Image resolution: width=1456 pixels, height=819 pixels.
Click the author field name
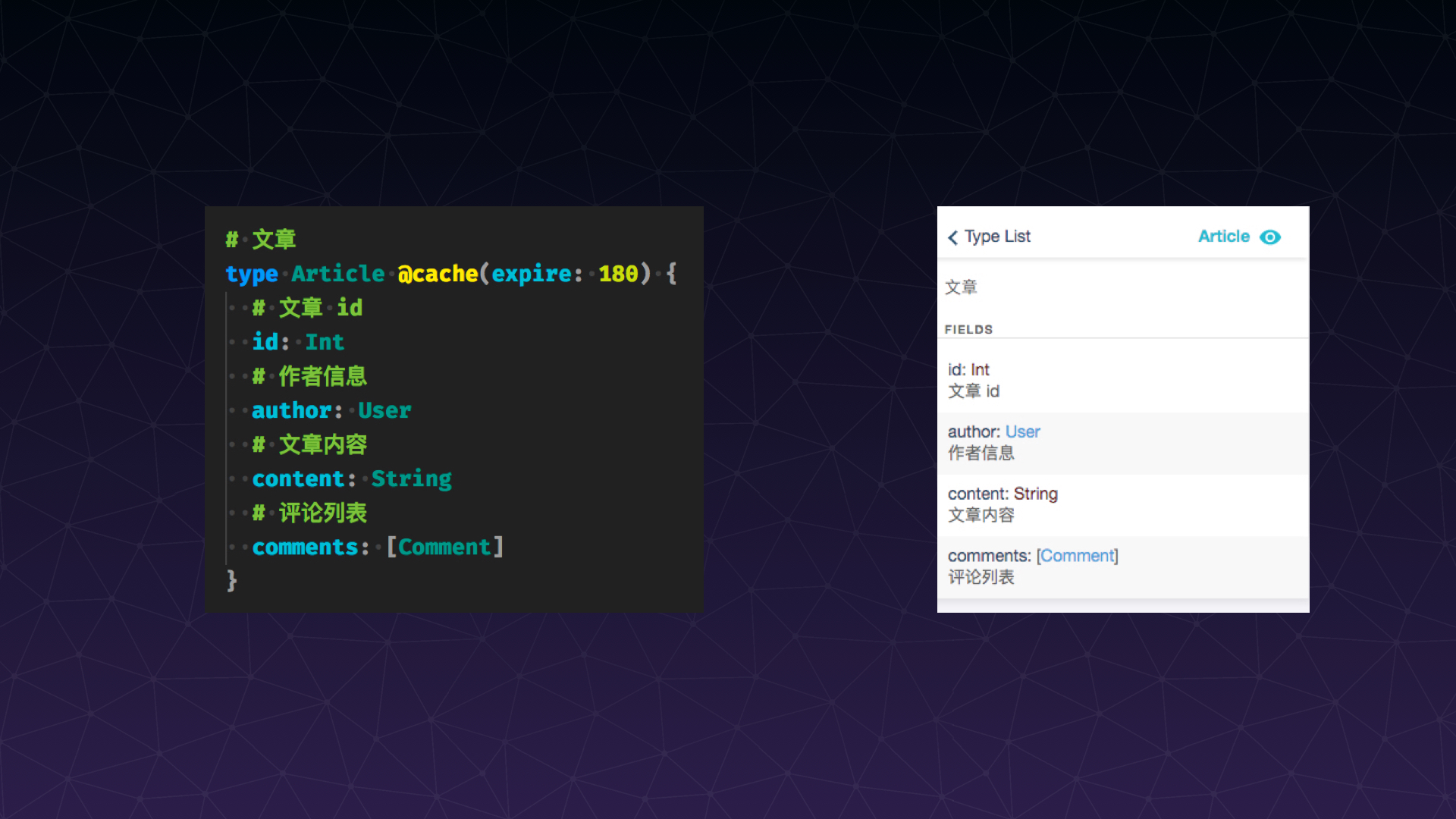973,431
